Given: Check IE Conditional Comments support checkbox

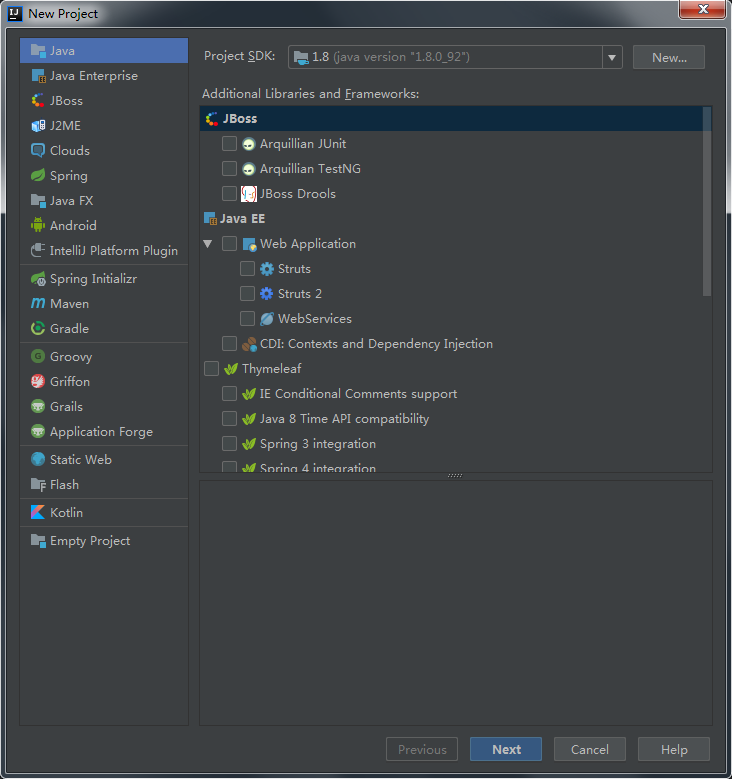Looking at the screenshot, I should point(229,393).
